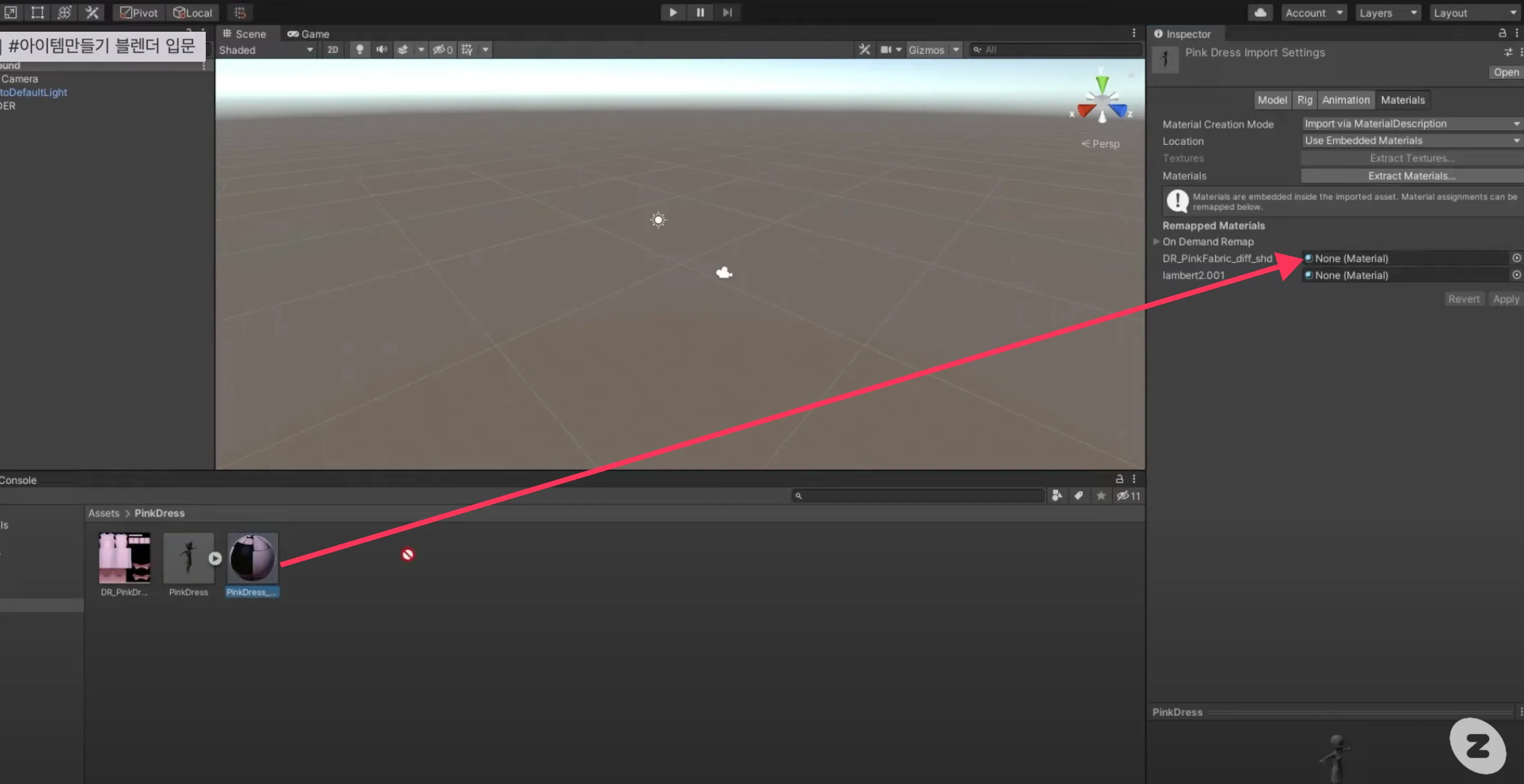Click the scene grid visibility icon

(x=467, y=50)
